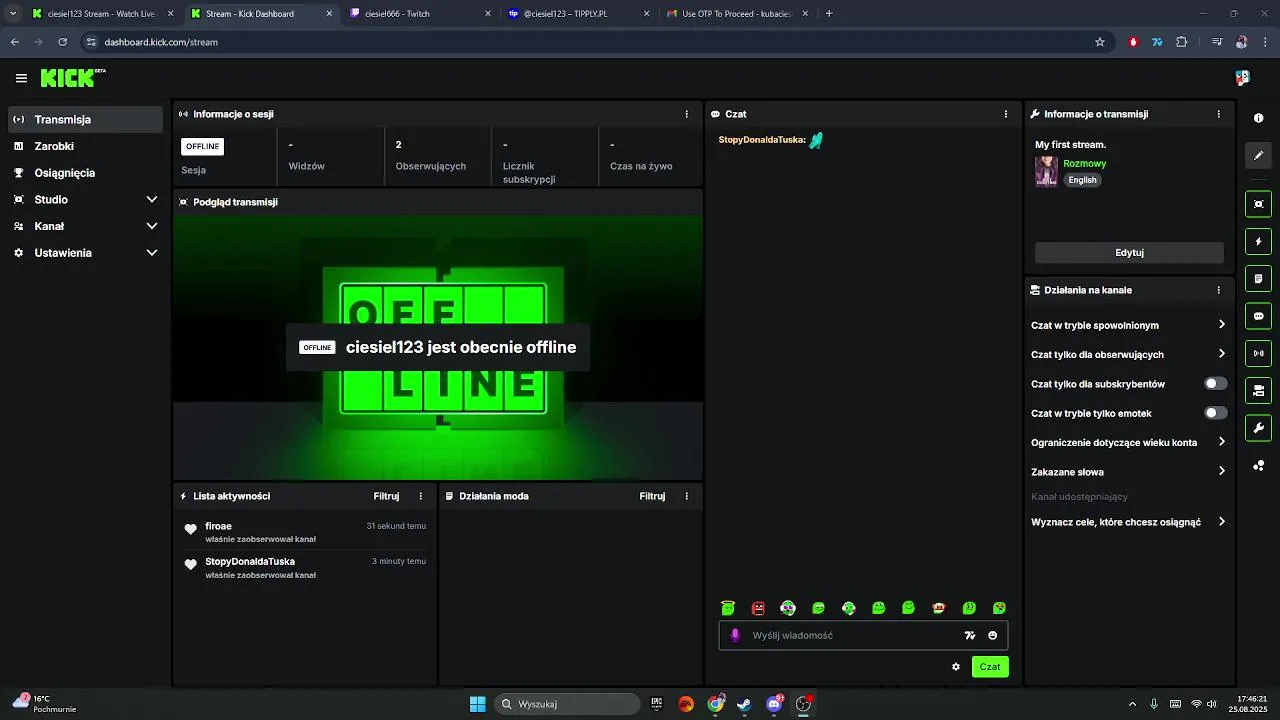Toggle Czat tylko dla subskrybentów switch

(1216, 383)
